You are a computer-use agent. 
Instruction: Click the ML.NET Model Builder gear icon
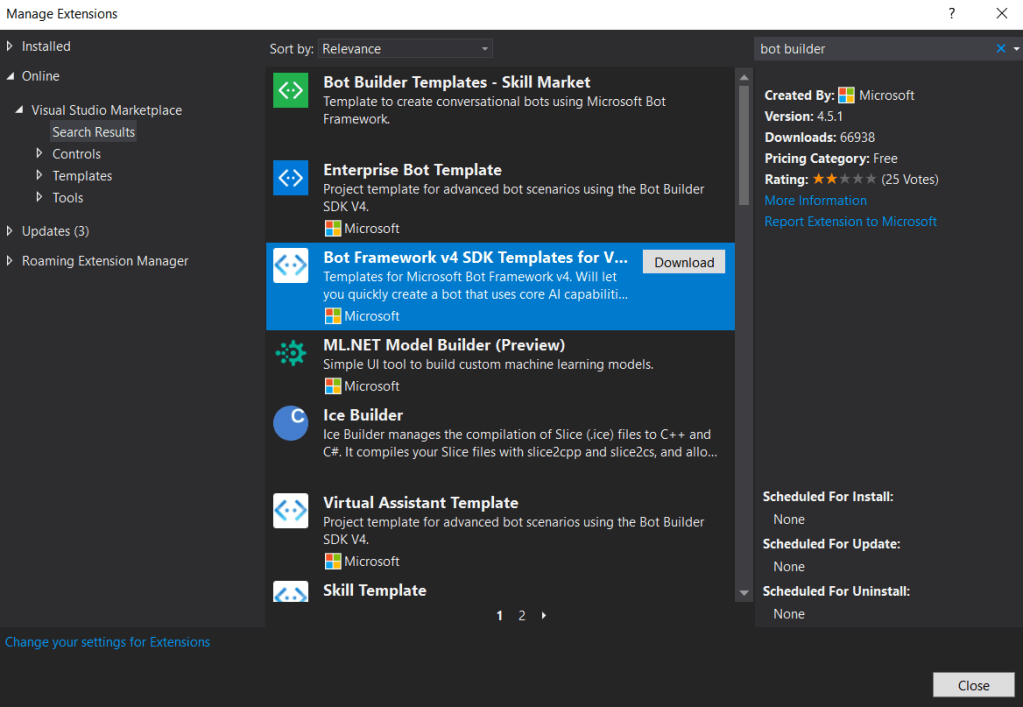tap(290, 353)
